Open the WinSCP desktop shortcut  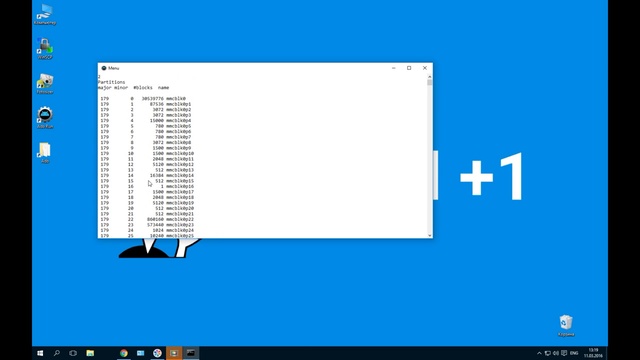pos(45,49)
